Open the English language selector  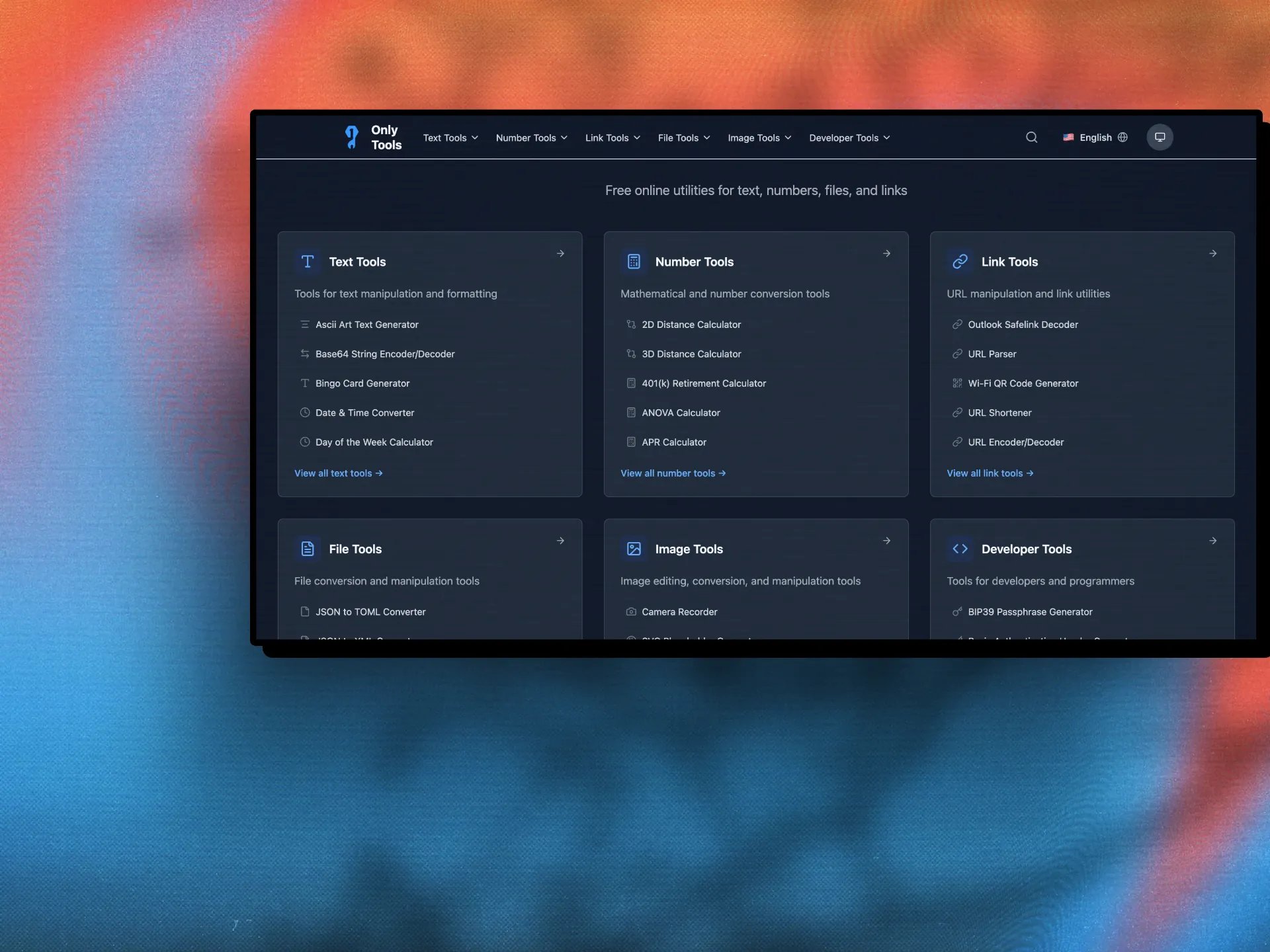pos(1095,138)
